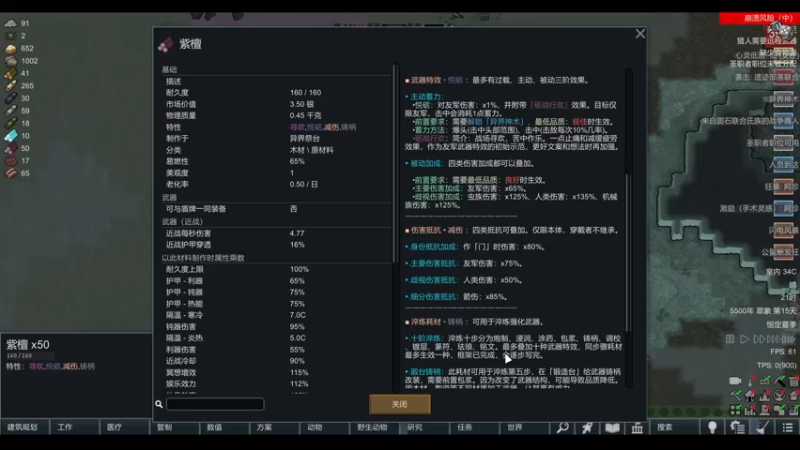The height and width of the screenshot is (450, 800).
Task: Click the 关闭 button in info dialog
Action: [x=399, y=404]
